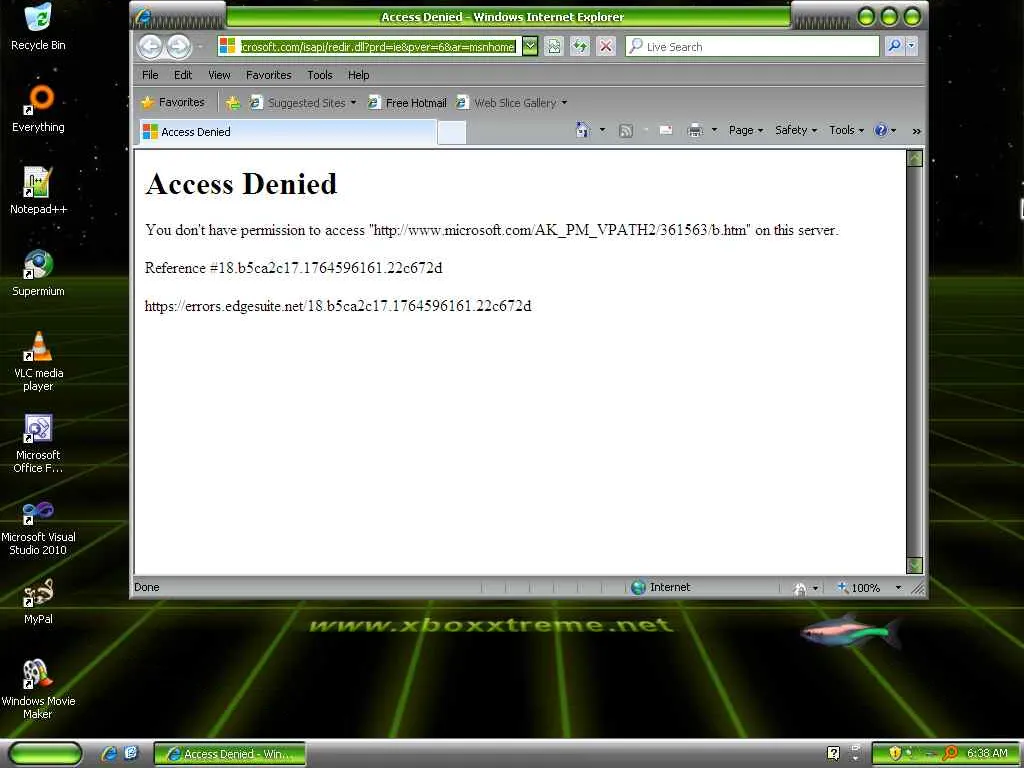Click the RSS feeds icon

[626, 131]
